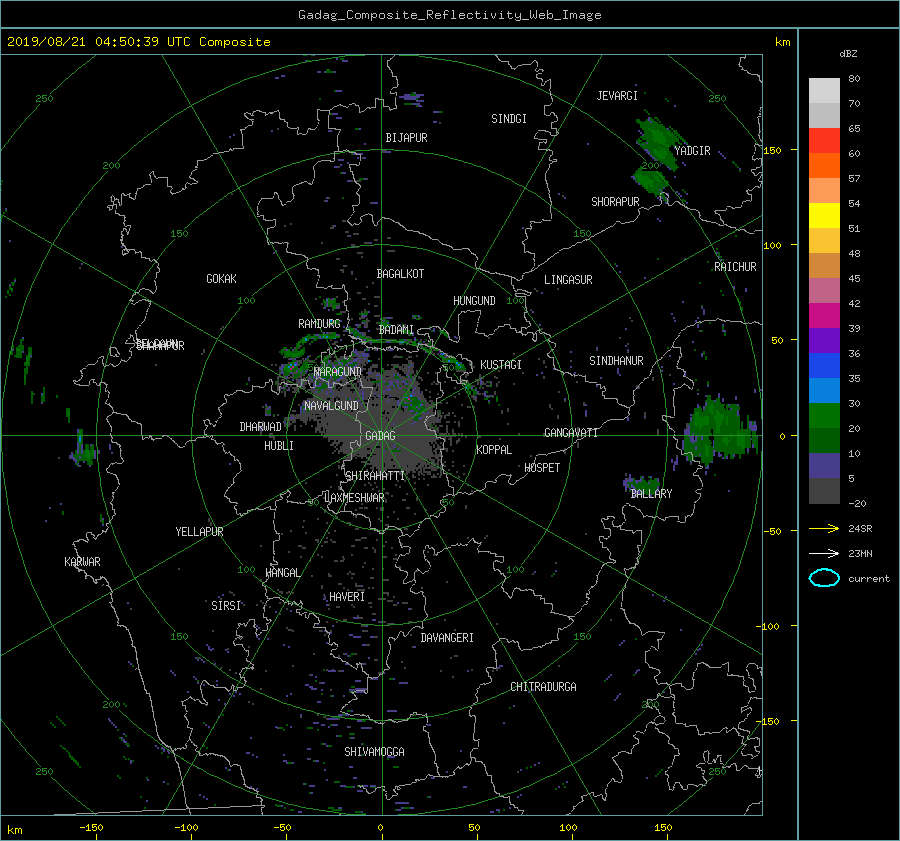Select the red swatch in the dBZ scale

[x=824, y=140]
